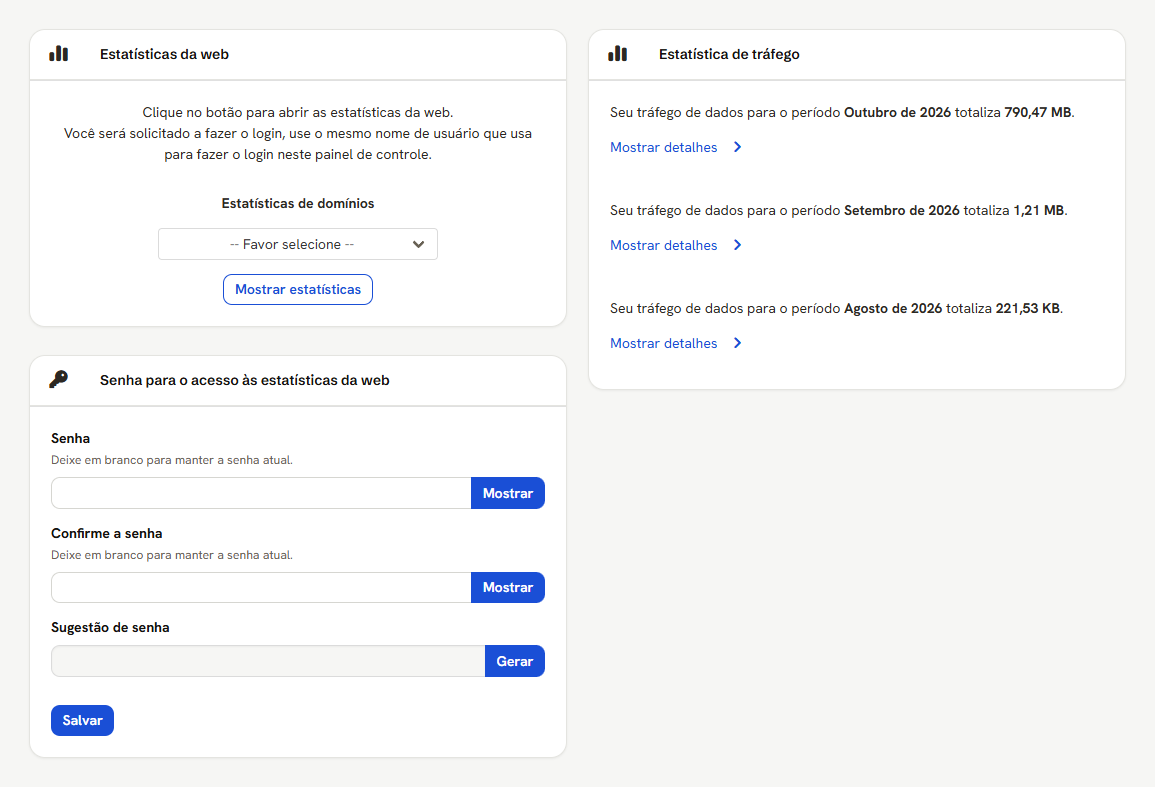Save the password with Salvar button

[82, 720]
